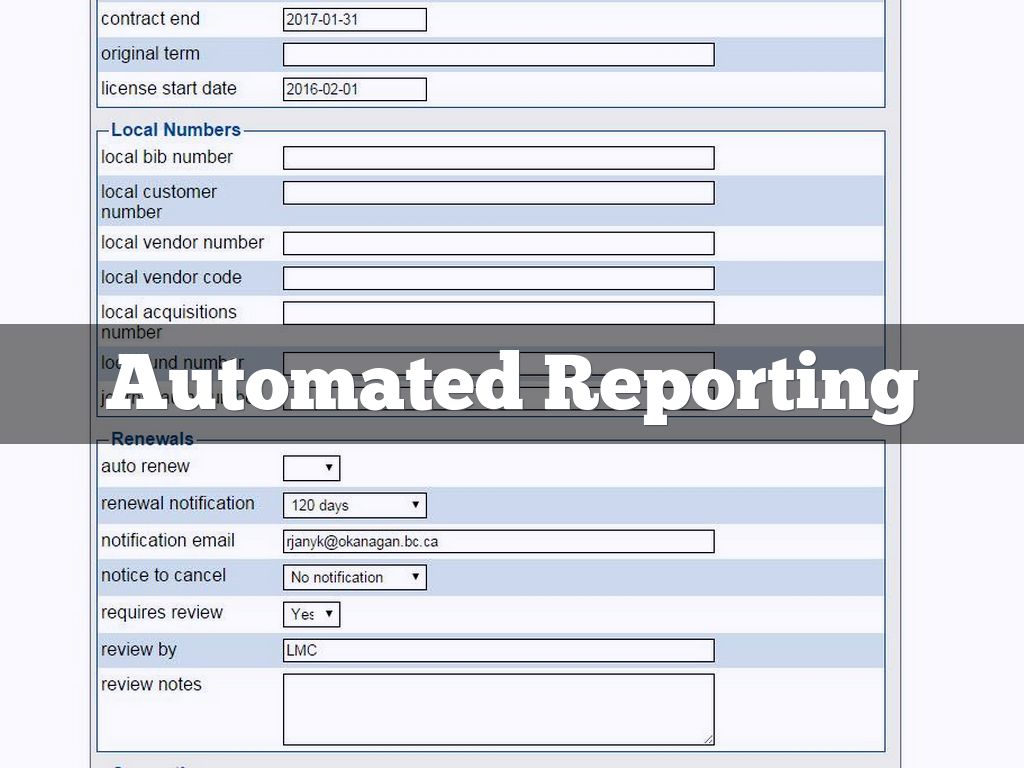This screenshot has width=1024, height=768.
Task: Click the local acquisitions number field
Action: coord(498,312)
